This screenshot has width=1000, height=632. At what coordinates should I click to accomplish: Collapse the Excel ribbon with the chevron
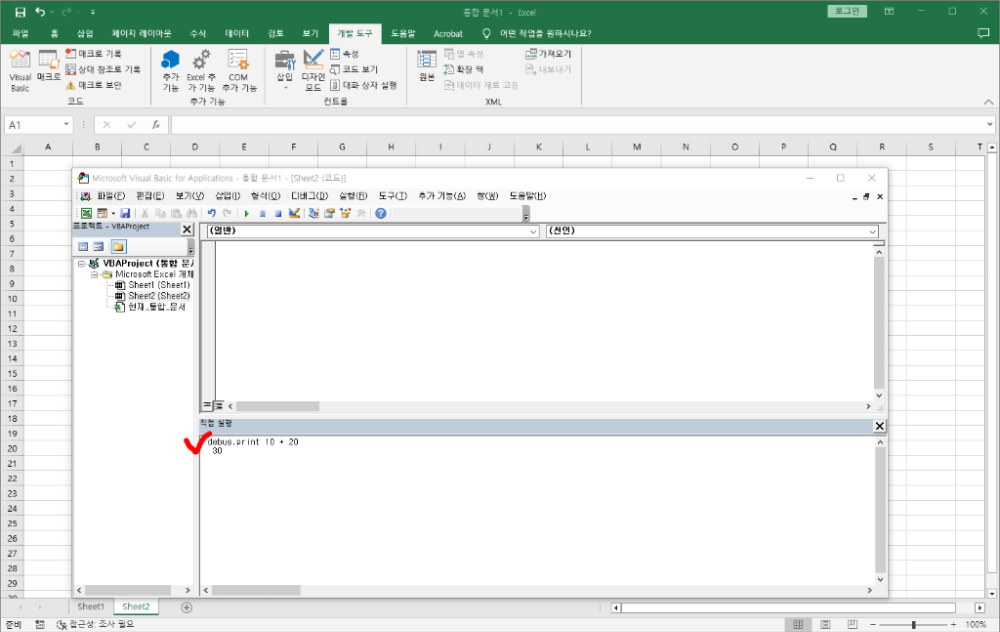988,102
